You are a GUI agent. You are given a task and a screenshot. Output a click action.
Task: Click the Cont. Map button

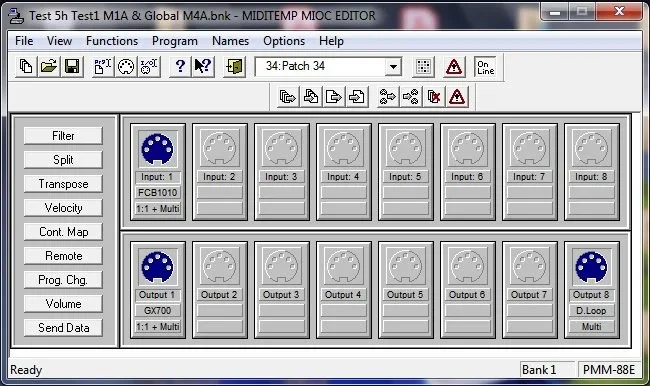click(x=63, y=232)
